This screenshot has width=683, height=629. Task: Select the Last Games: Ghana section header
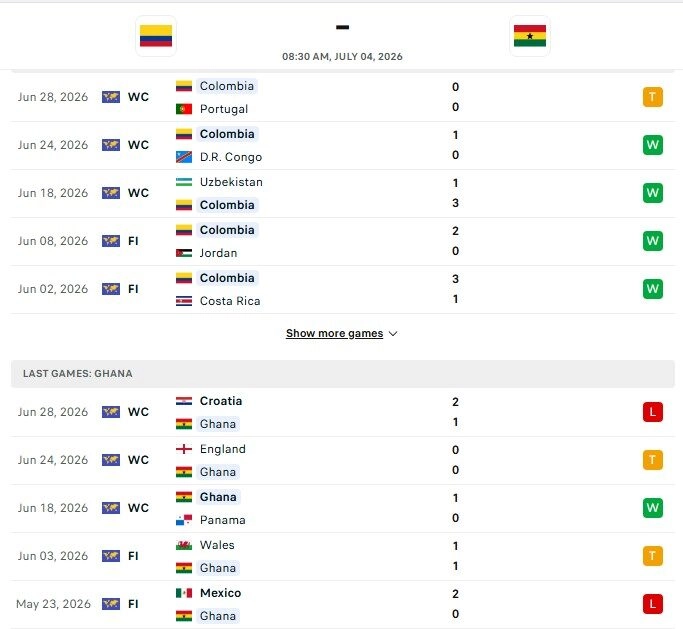[x=343, y=373]
